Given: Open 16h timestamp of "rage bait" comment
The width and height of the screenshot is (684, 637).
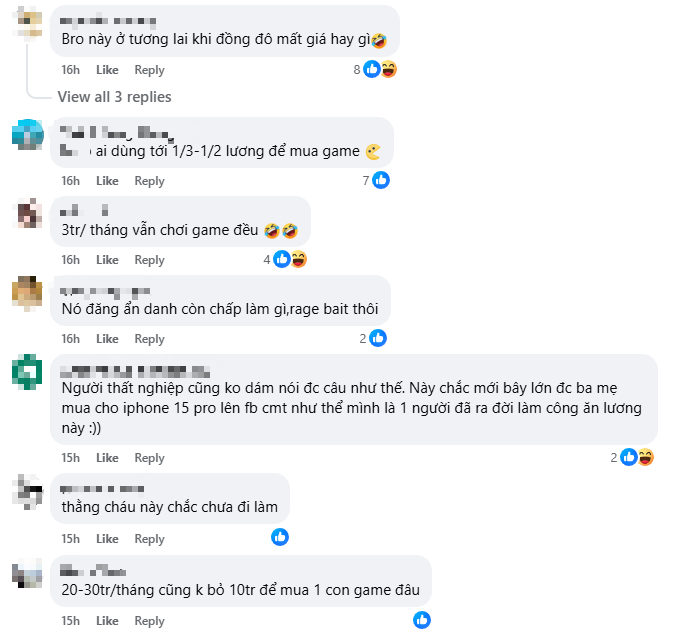Looking at the screenshot, I should (70, 339).
